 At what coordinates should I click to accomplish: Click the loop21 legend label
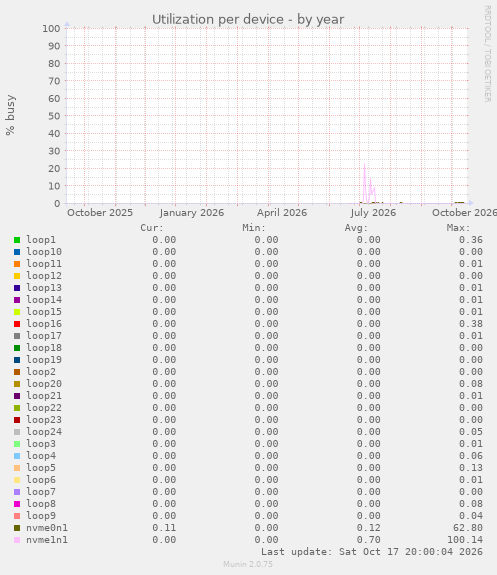pyautogui.click(x=44, y=396)
